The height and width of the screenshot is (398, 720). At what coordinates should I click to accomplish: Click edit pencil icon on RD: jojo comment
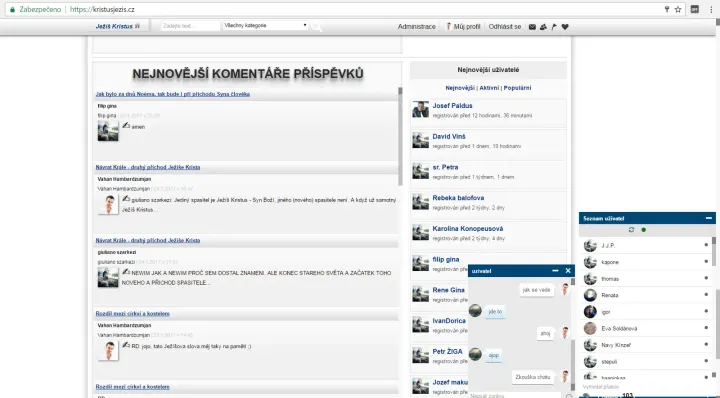coord(126,345)
